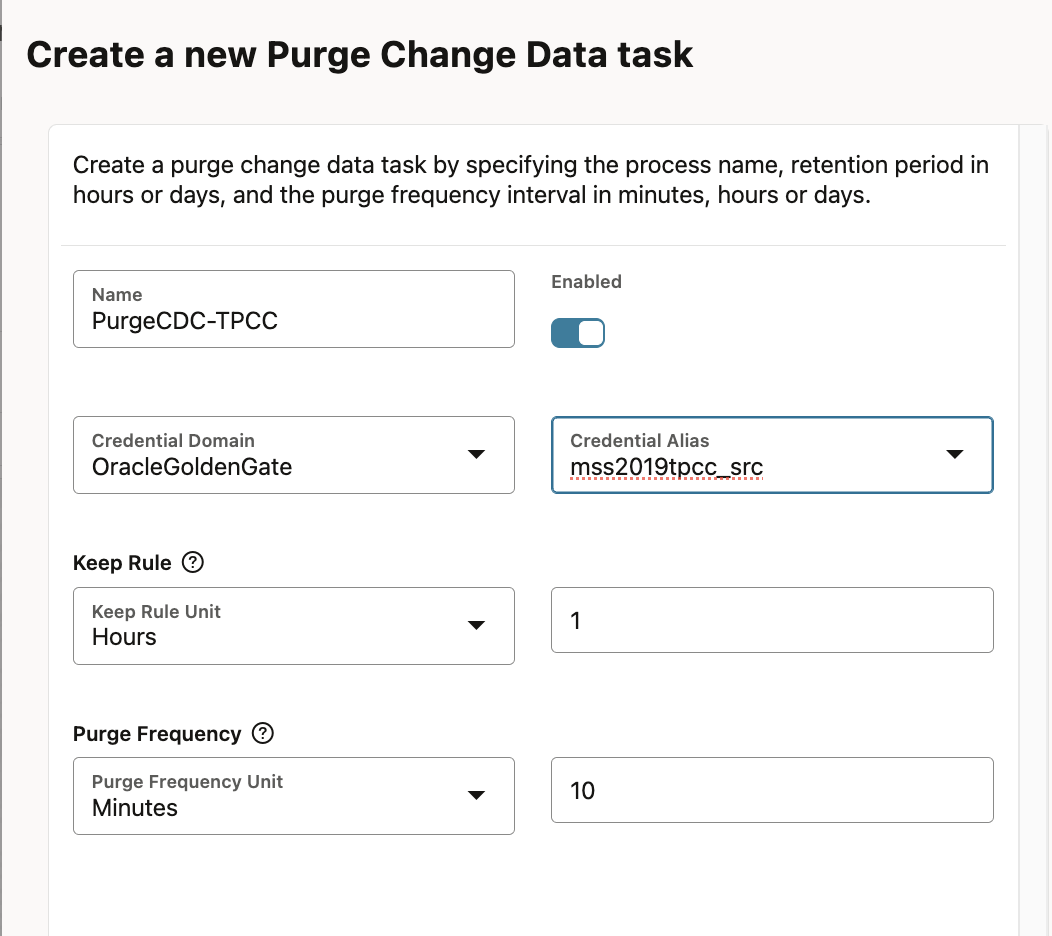Click the Purge Frequency Unit dropdown caret
This screenshot has width=1052, height=936.
click(x=478, y=796)
